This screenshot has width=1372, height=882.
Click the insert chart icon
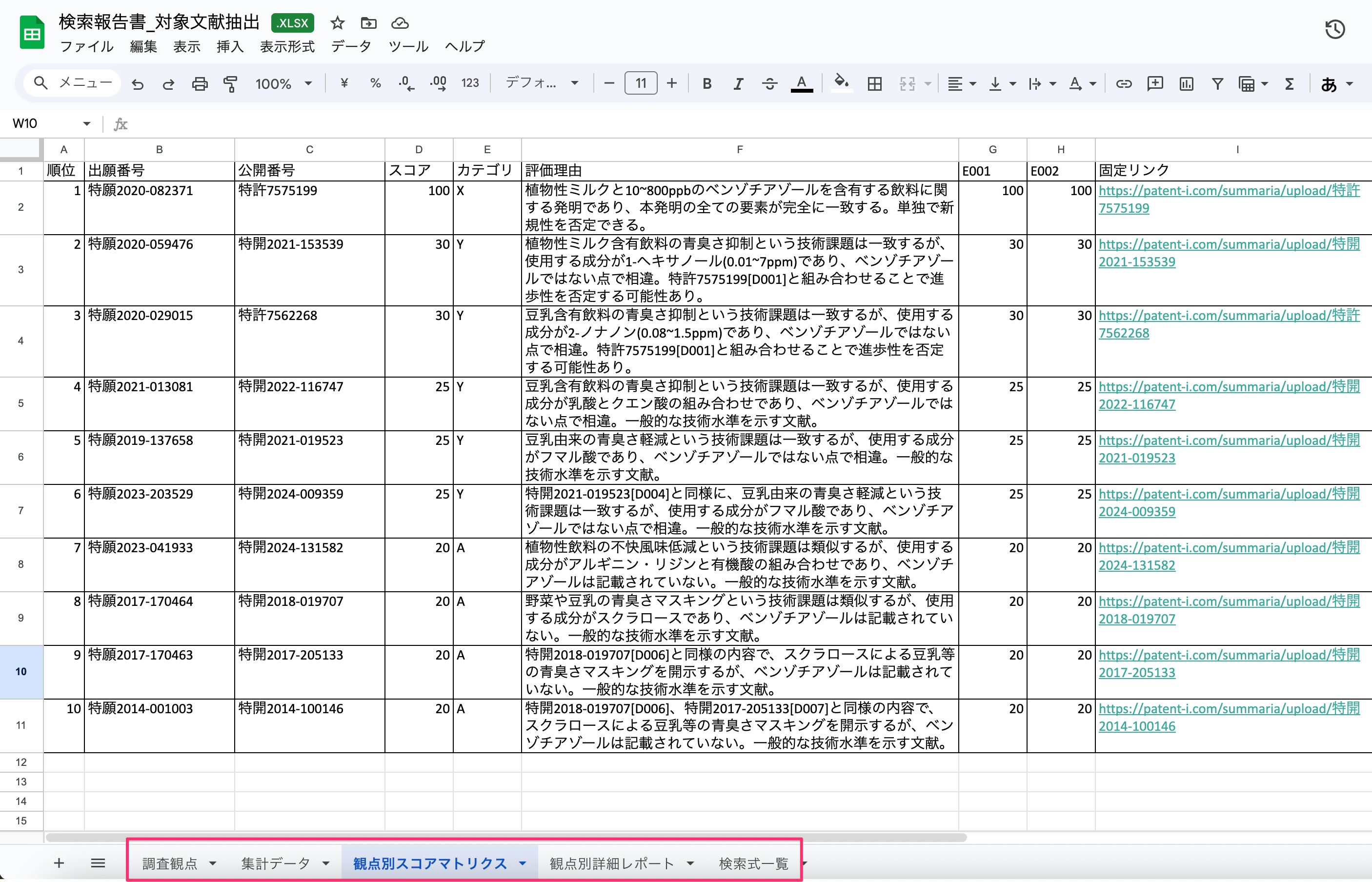(1186, 84)
